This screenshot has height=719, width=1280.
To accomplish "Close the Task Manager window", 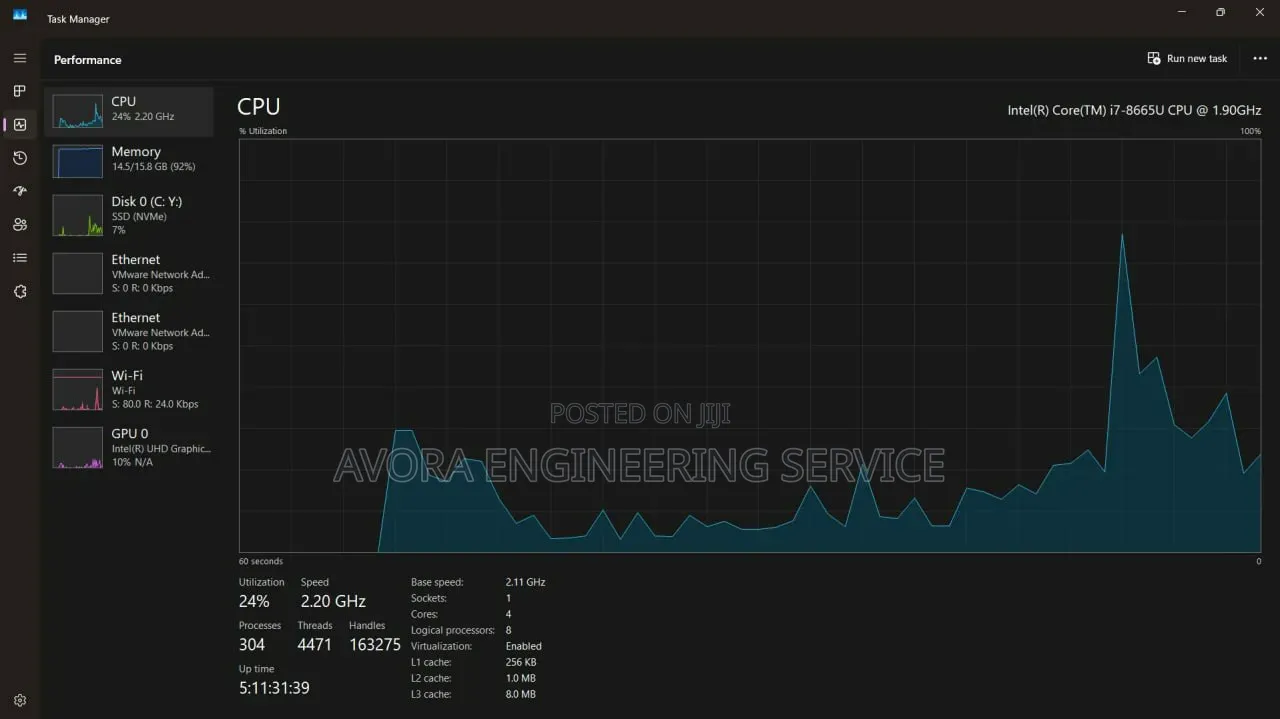I will 1261,12.
